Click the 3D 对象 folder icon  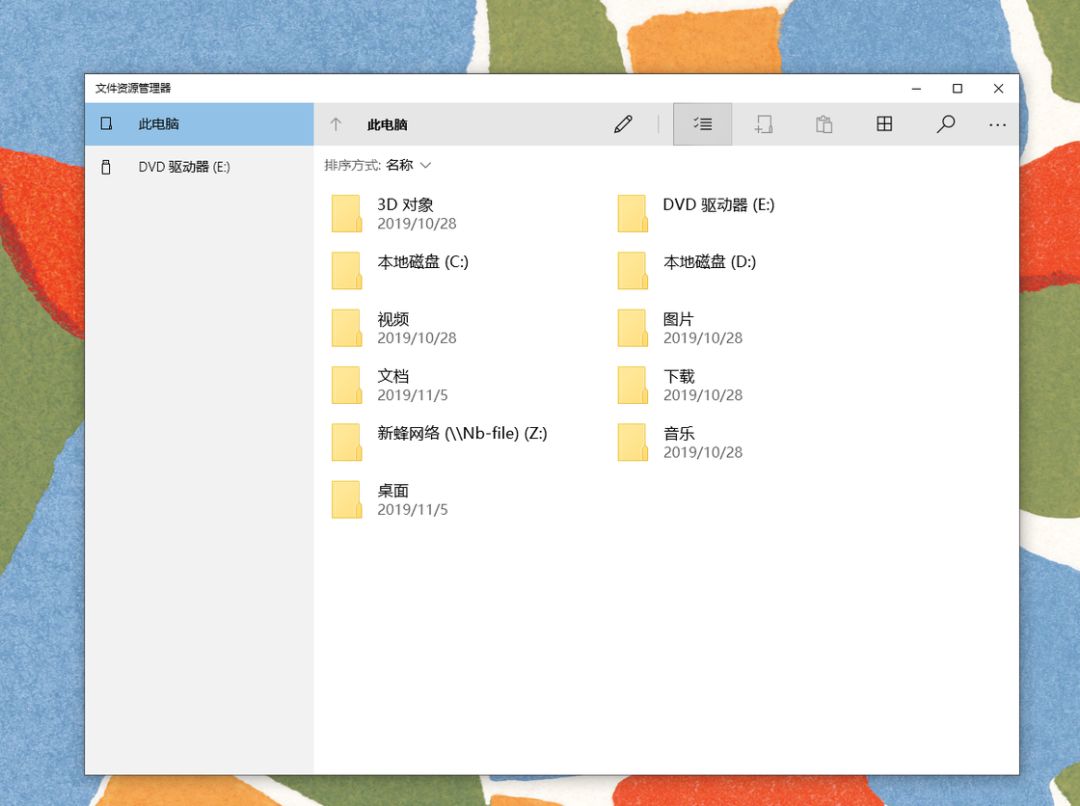click(x=346, y=214)
